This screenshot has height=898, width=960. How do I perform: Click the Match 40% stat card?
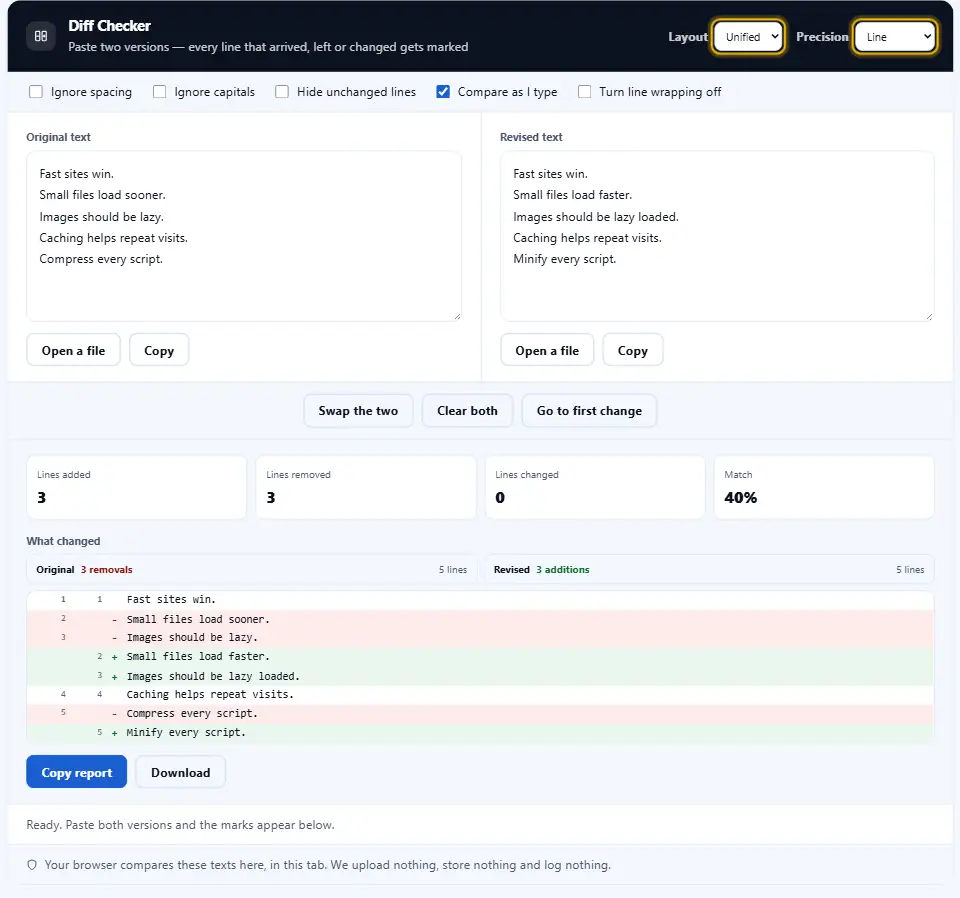[x=824, y=487]
